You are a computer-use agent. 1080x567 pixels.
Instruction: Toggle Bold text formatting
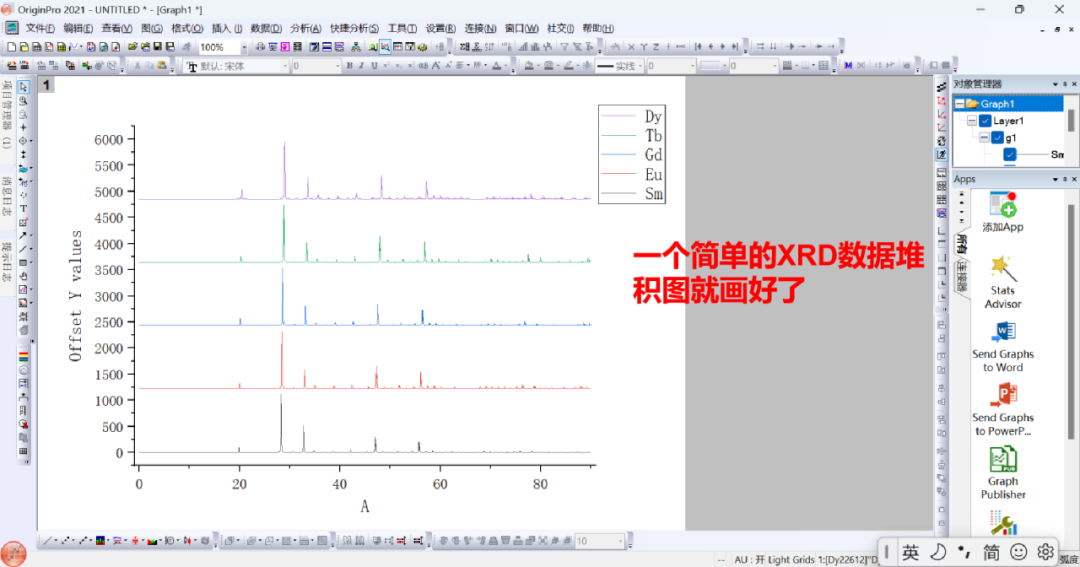coord(349,65)
